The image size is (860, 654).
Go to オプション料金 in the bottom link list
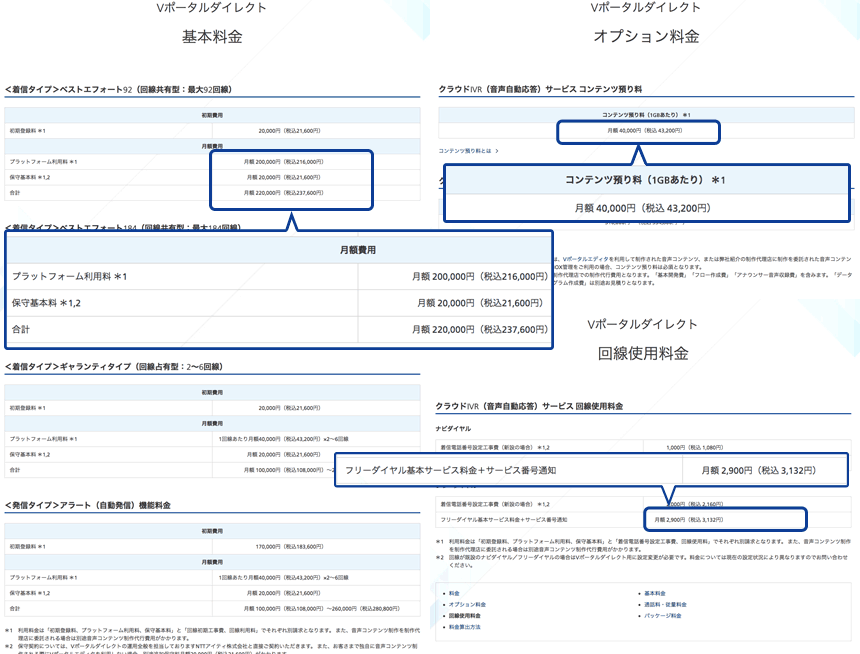coord(467,605)
